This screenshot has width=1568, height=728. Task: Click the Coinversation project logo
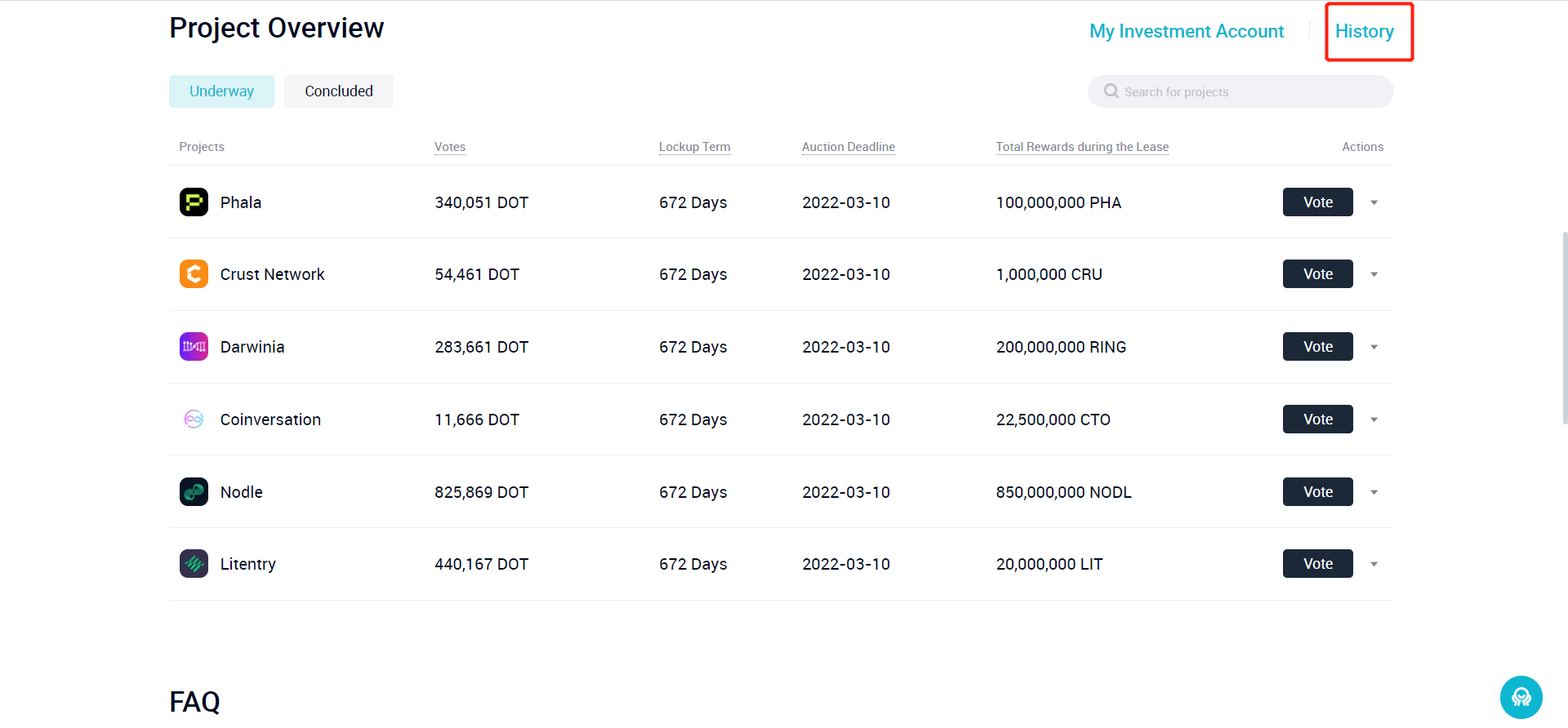click(194, 419)
